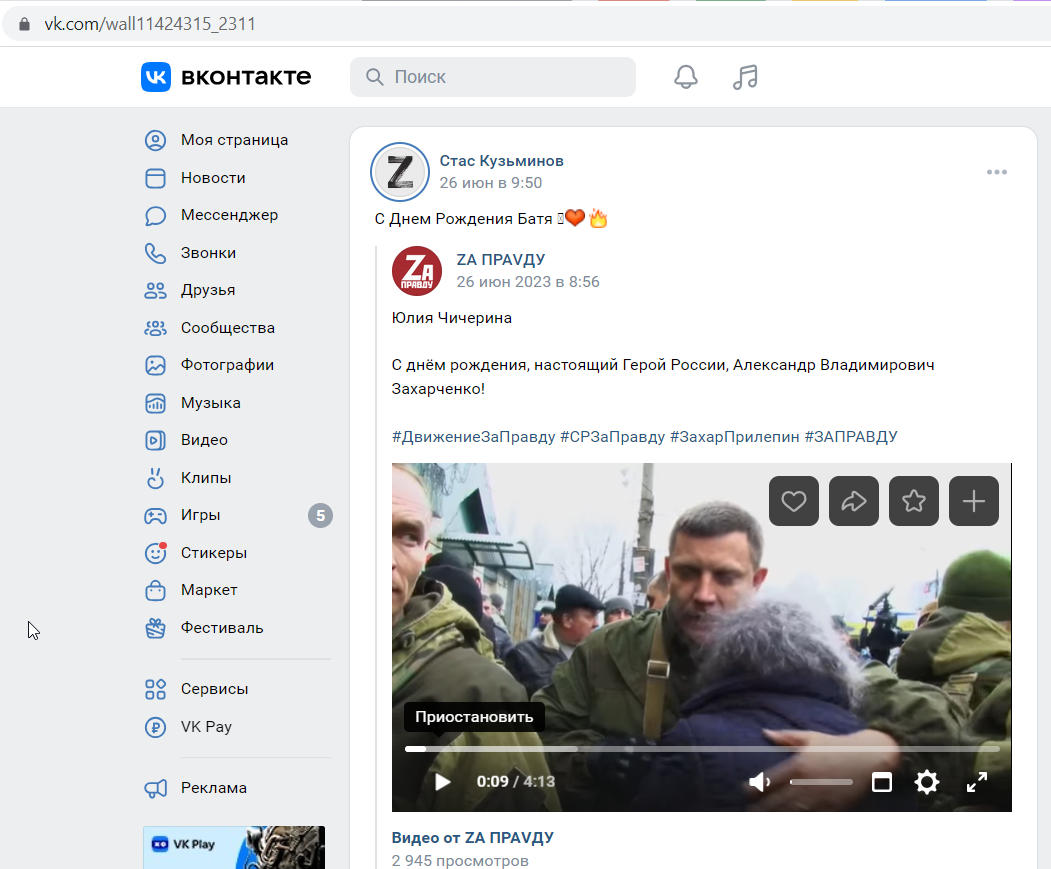Click the video time 0:09 / 4:13
This screenshot has height=869, width=1051.
click(x=515, y=782)
